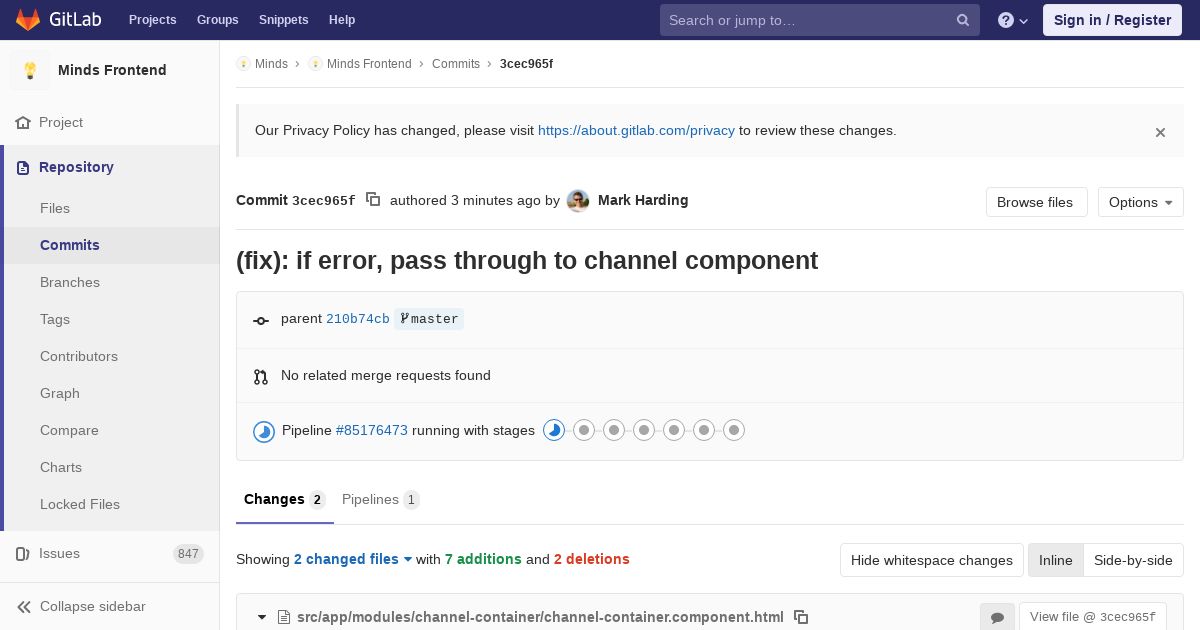The height and width of the screenshot is (630, 1200).
Task: Go to Branches in the sidebar
Action: point(70,282)
